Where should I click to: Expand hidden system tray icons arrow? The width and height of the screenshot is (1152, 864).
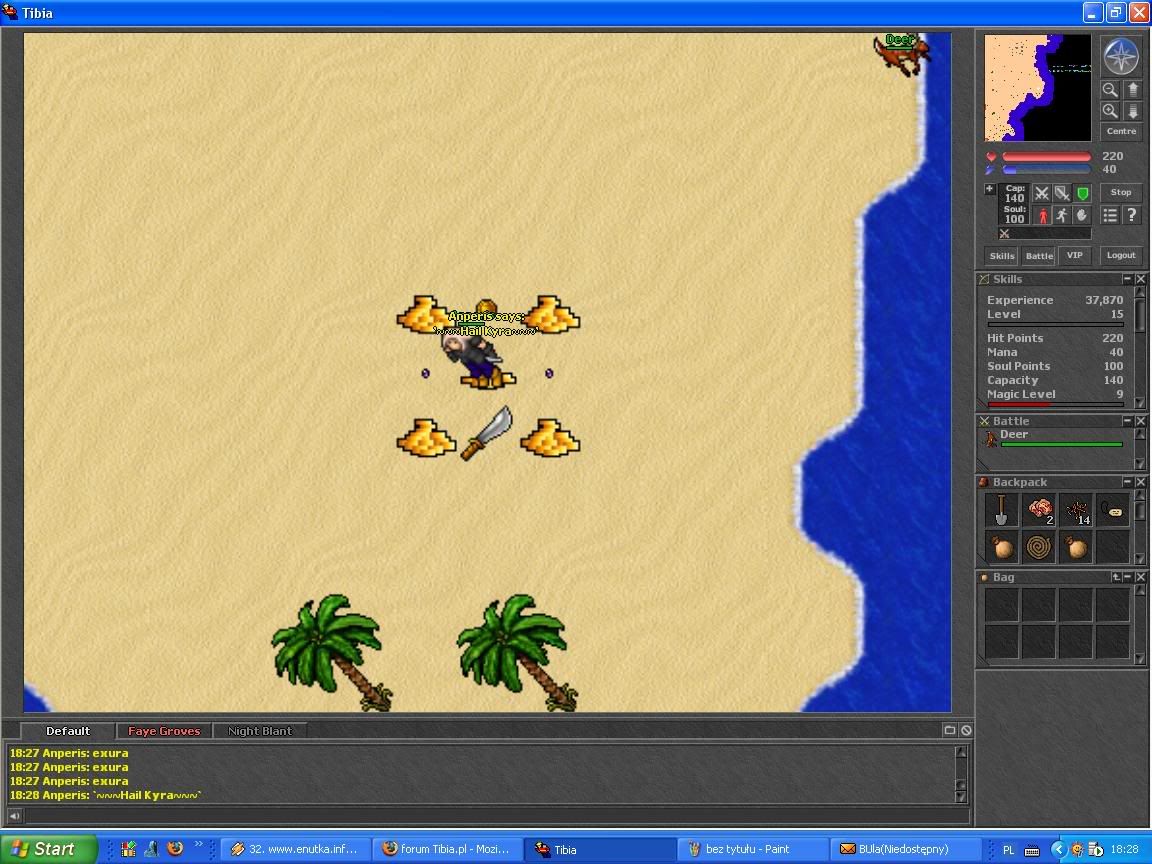pos(1058,849)
